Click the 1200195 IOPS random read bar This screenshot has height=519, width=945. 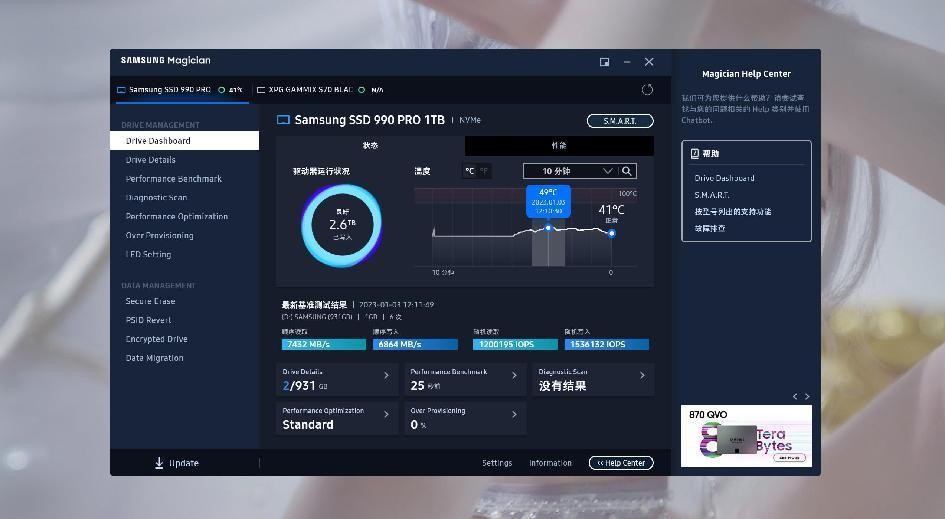[515, 344]
